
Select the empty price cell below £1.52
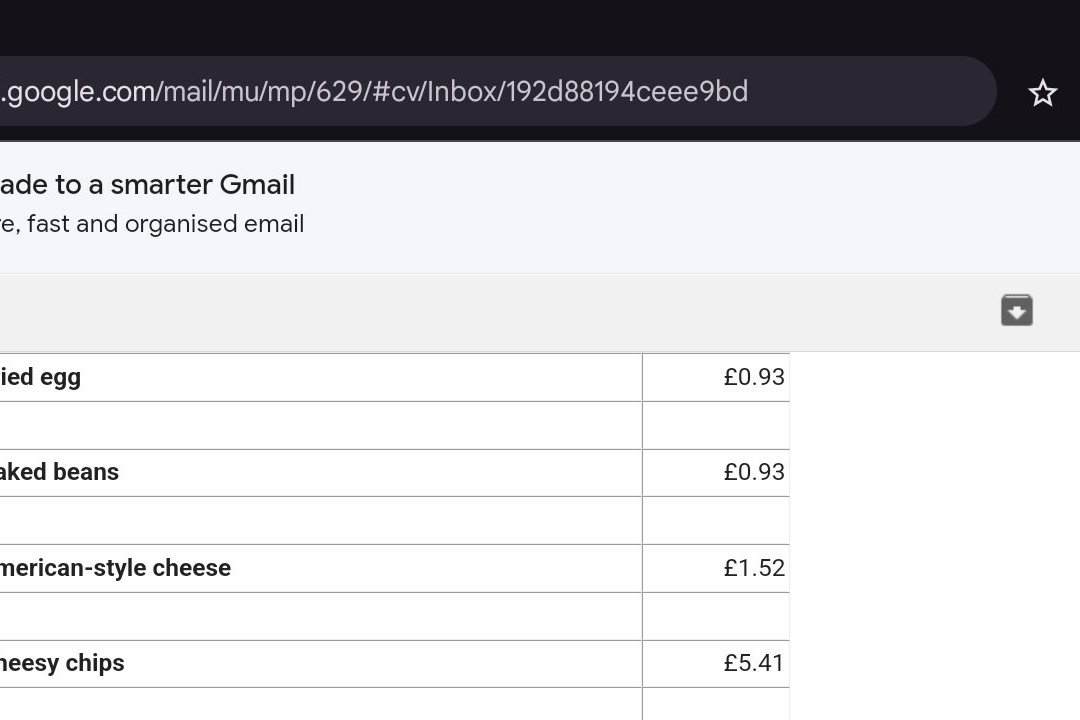tap(716, 616)
